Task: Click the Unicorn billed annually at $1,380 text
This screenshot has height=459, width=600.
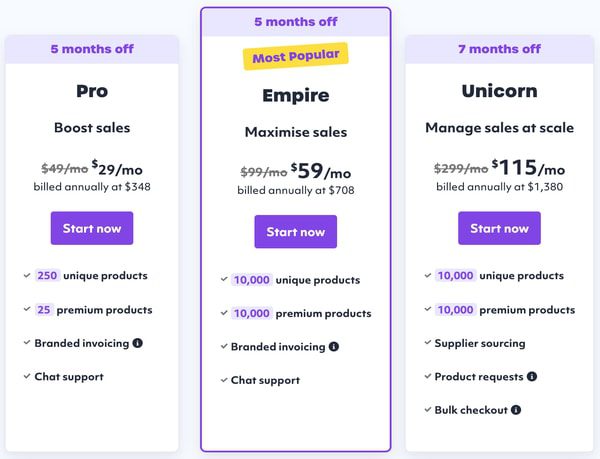Action: point(499,187)
